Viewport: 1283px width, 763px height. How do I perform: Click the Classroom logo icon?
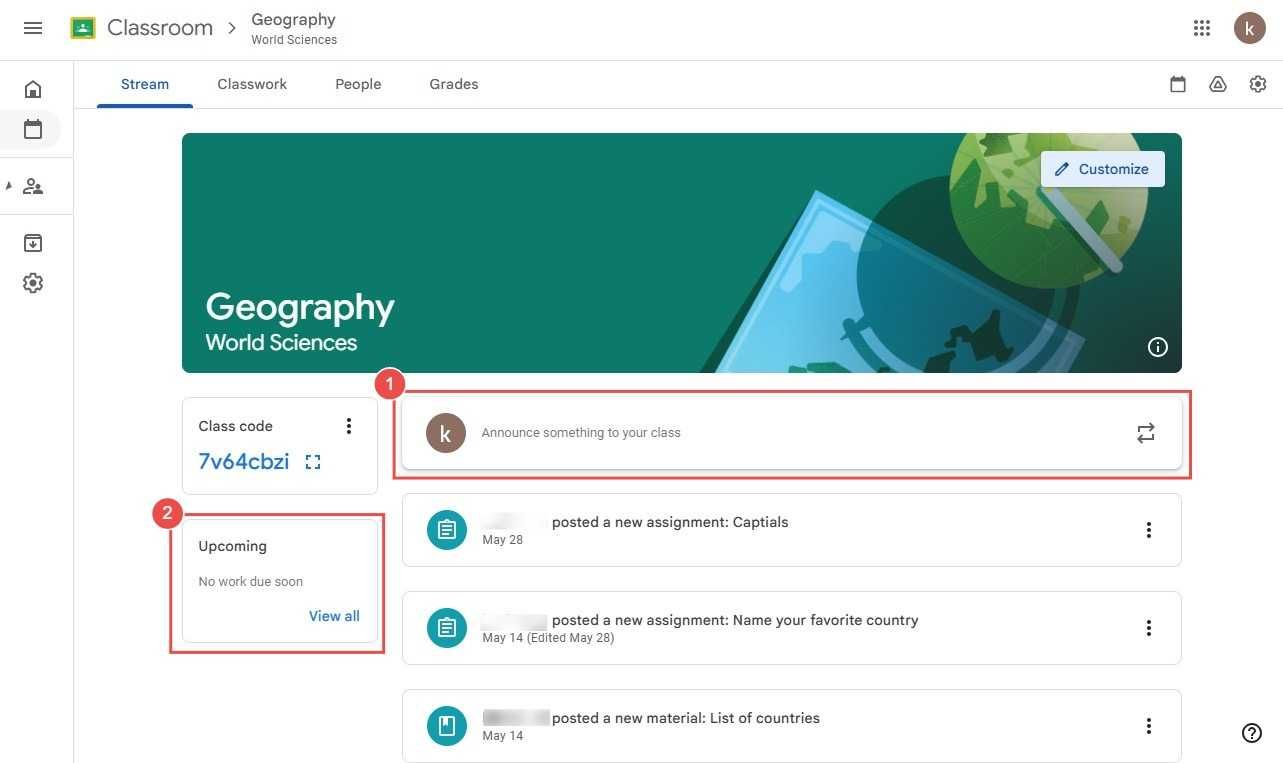[x=83, y=28]
